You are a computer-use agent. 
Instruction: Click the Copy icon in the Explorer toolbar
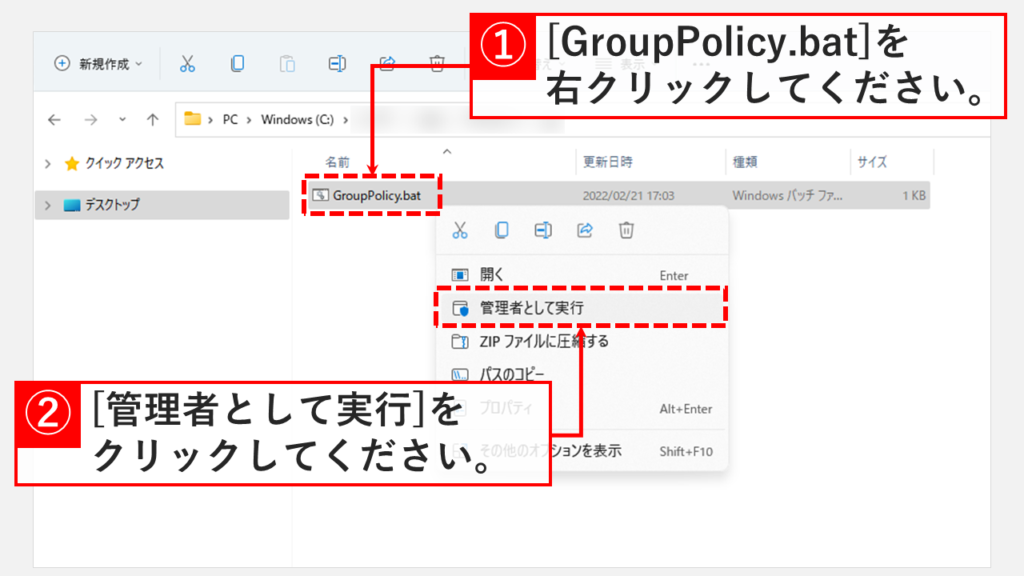tap(237, 64)
